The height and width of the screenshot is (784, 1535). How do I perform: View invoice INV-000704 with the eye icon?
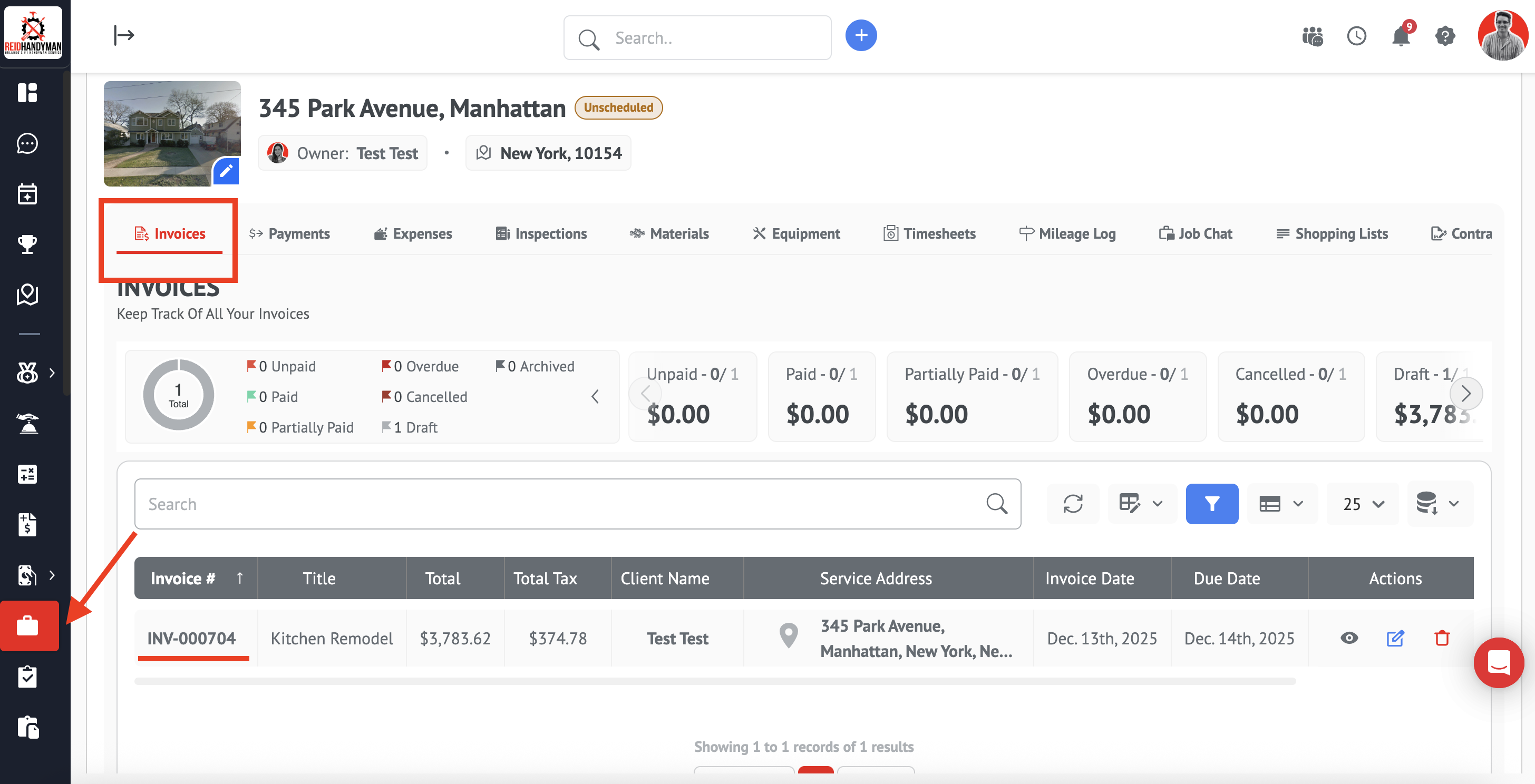(1349, 638)
